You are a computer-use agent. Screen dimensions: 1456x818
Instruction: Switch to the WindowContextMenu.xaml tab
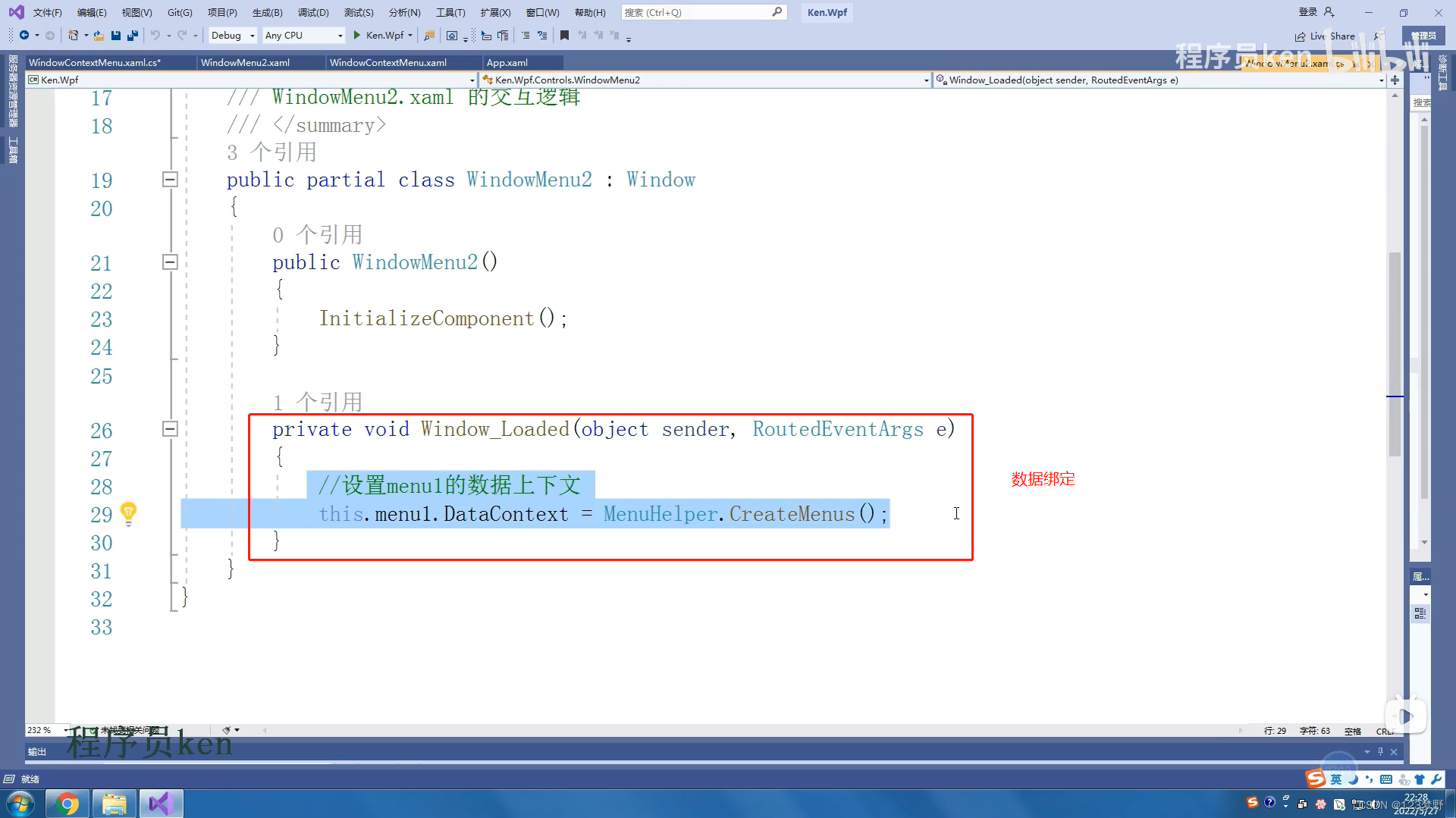[404, 62]
